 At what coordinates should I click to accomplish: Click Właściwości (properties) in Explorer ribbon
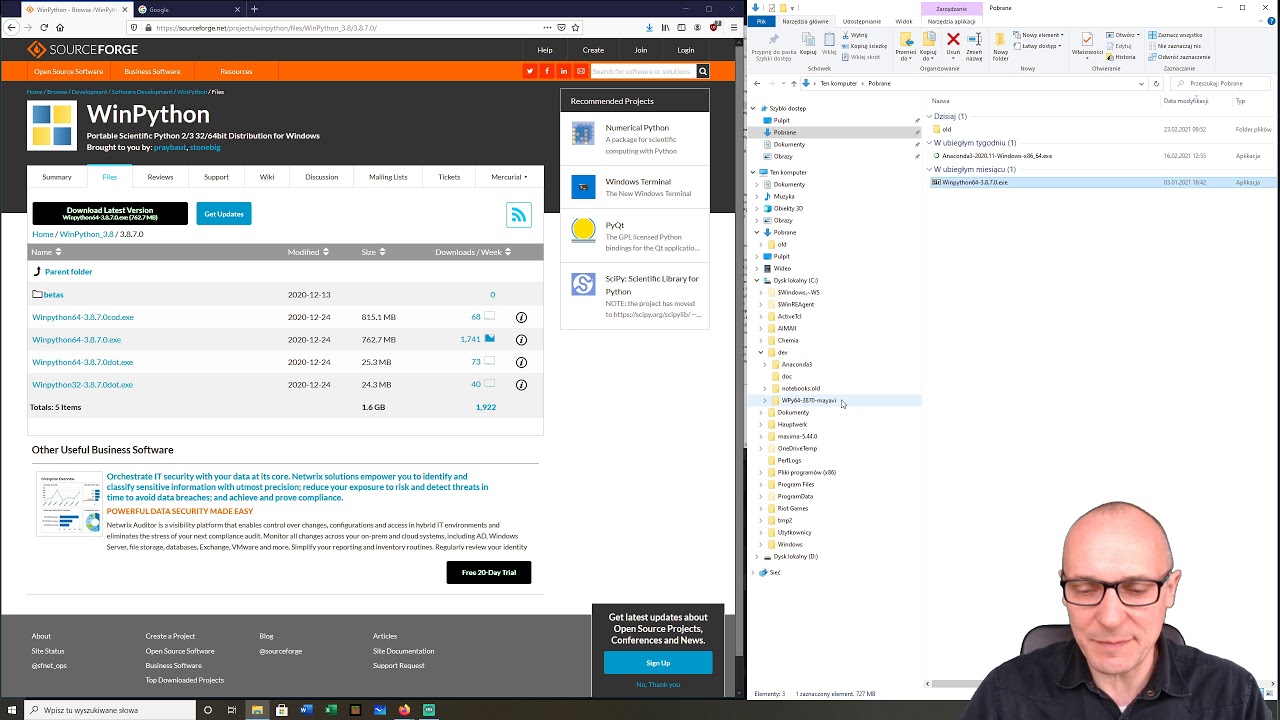coord(1087,46)
